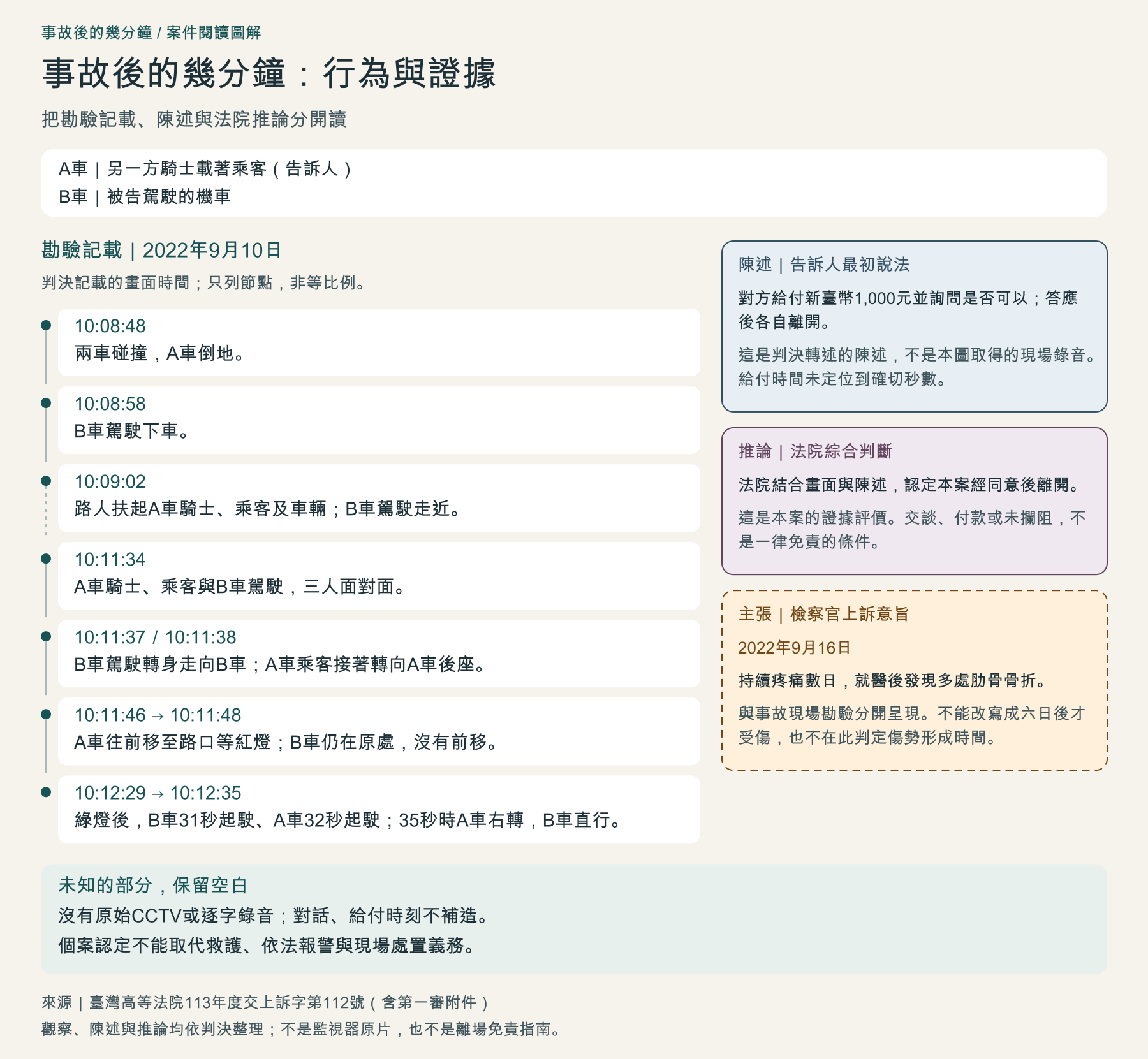Click the timeline dot for 10:09:02
This screenshot has width=1148, height=1059.
(46, 481)
